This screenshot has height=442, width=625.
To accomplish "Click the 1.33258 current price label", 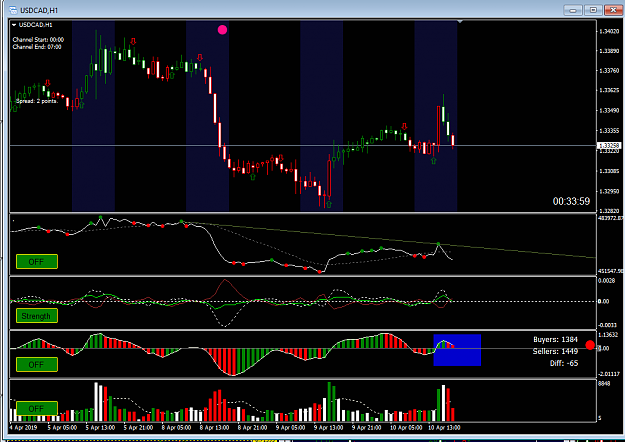I will [609, 146].
